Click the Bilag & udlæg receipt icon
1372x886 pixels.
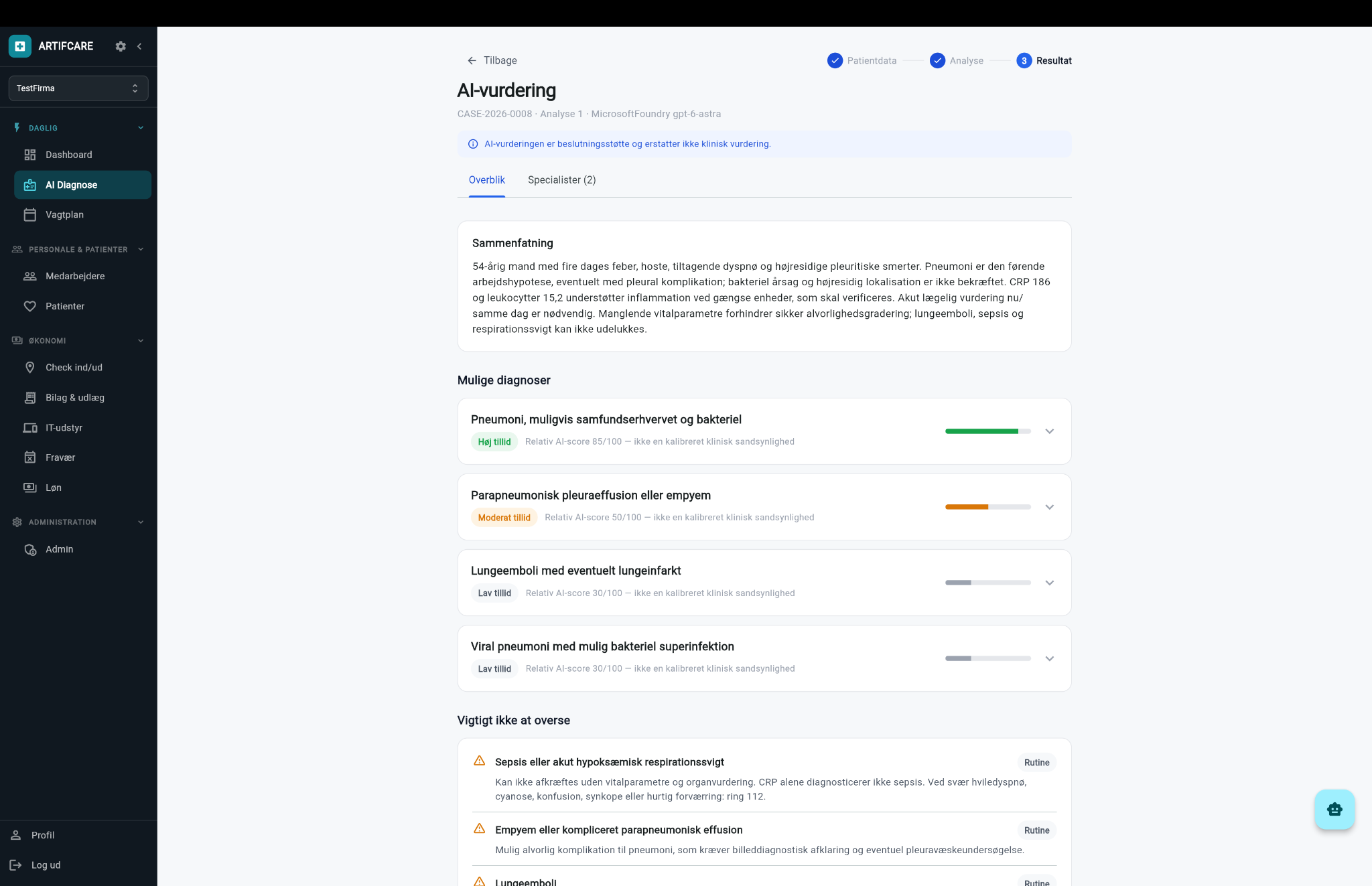[x=30, y=398]
